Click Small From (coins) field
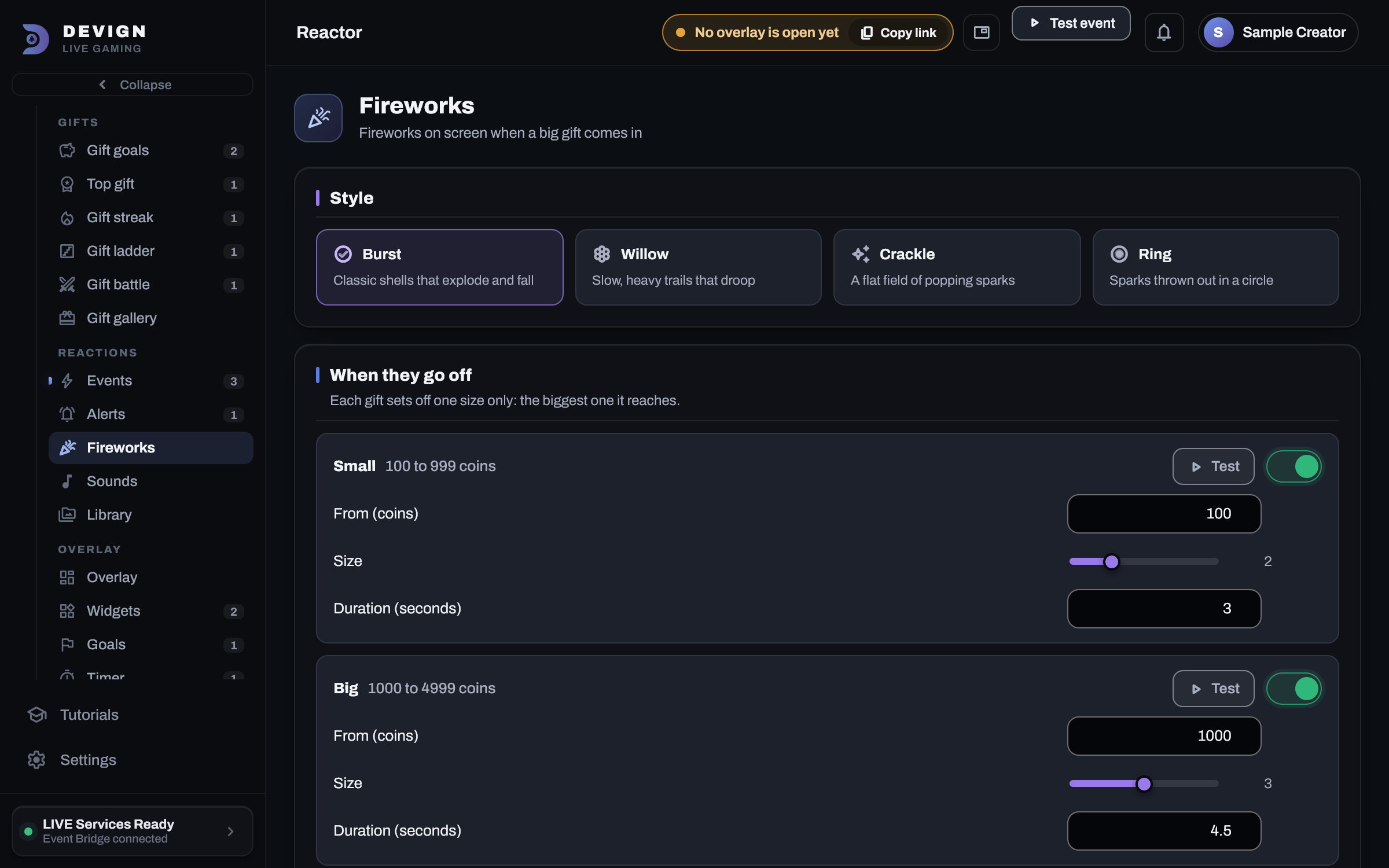Image resolution: width=1389 pixels, height=868 pixels. tap(1164, 514)
